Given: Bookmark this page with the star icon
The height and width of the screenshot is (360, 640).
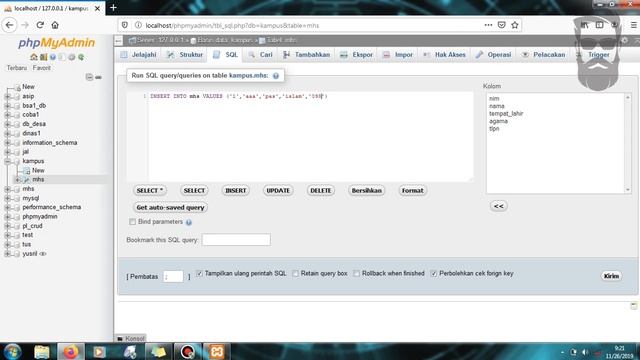Looking at the screenshot, I should [x=515, y=25].
